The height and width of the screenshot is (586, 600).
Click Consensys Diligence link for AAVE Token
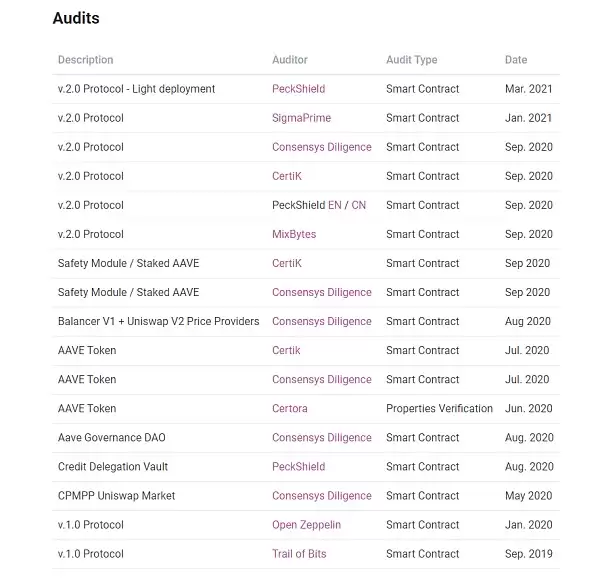click(321, 379)
